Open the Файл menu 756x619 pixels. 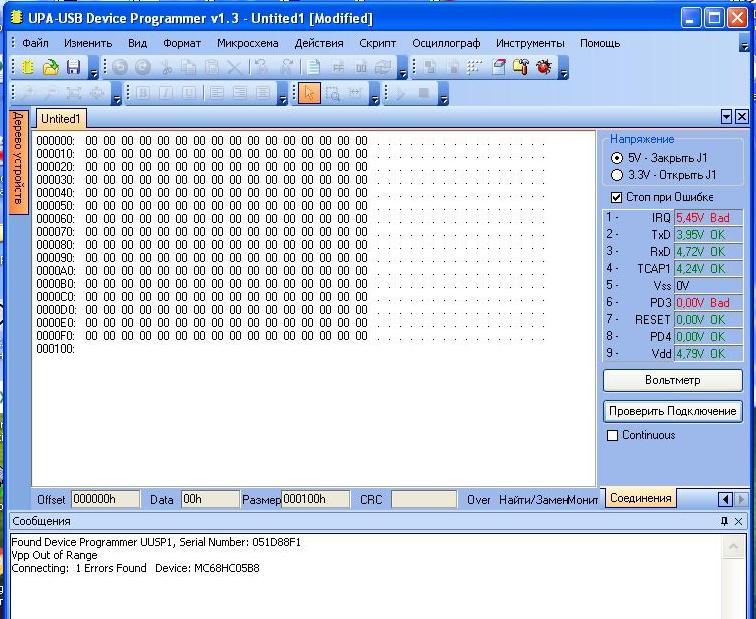click(x=36, y=43)
